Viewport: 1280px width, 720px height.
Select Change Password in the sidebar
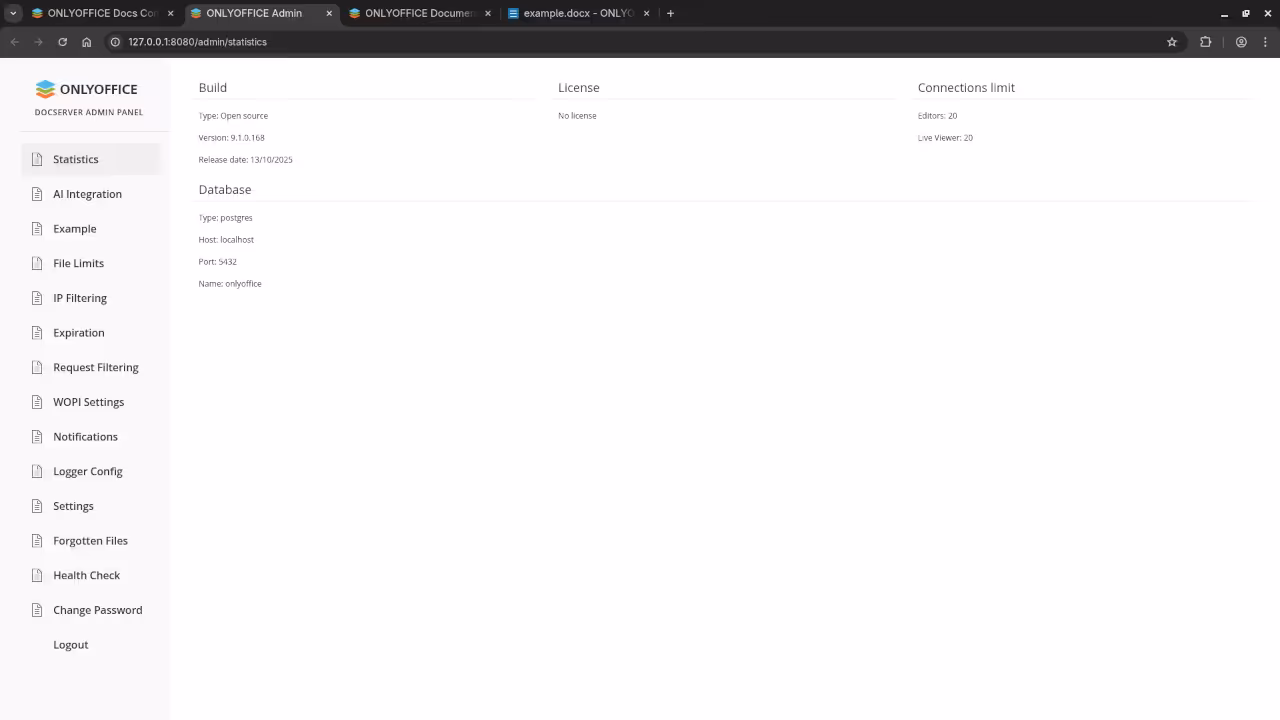click(x=97, y=610)
